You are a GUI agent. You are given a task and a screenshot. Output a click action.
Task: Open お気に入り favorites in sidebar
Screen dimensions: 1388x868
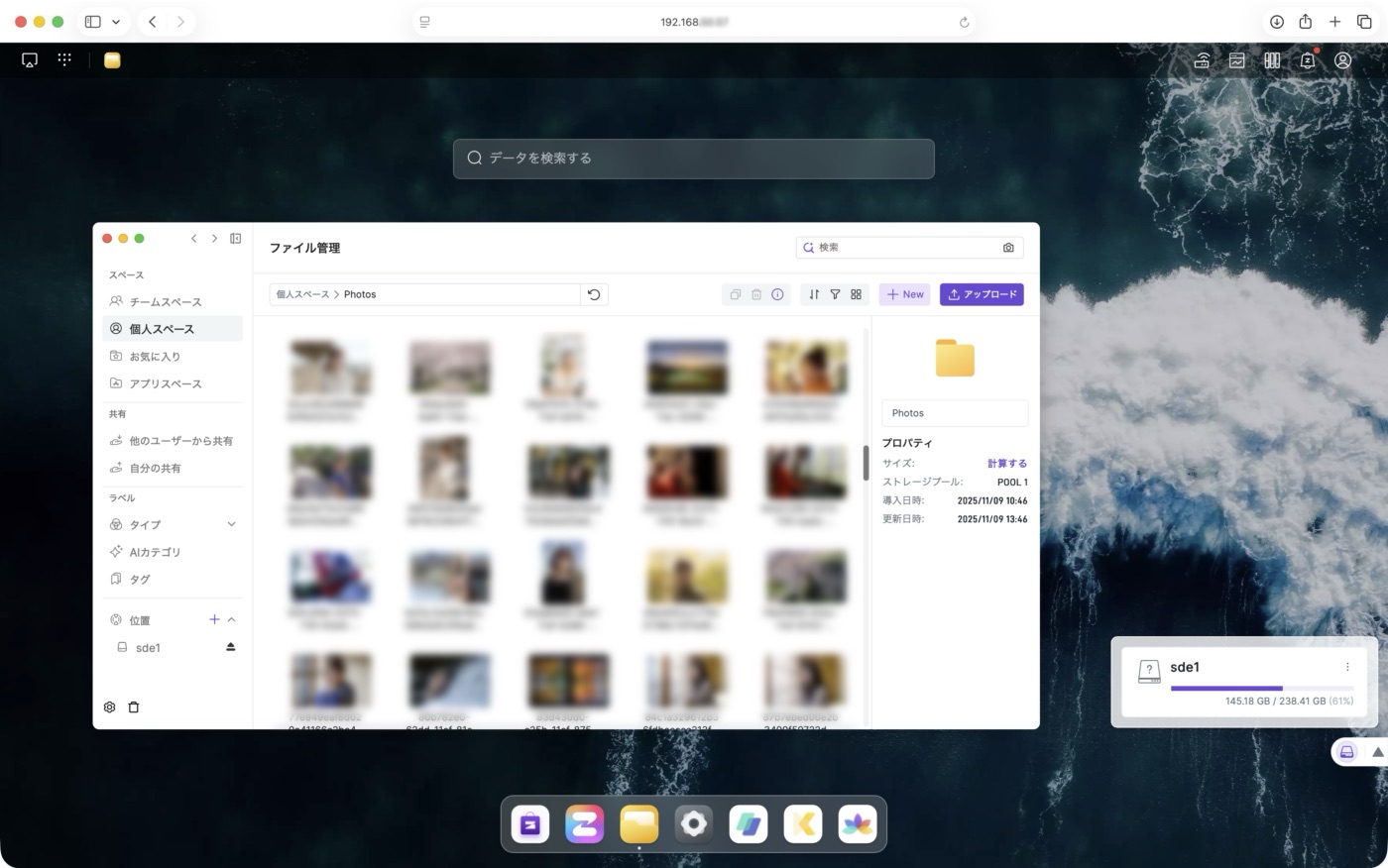(155, 357)
